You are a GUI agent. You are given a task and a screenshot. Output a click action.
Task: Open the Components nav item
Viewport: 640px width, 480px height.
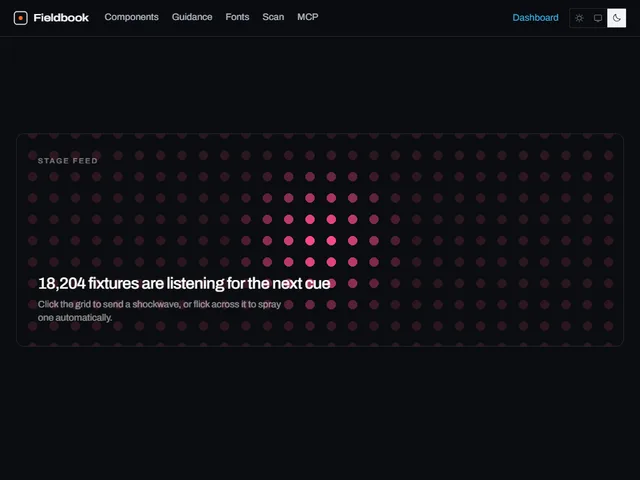(131, 17)
